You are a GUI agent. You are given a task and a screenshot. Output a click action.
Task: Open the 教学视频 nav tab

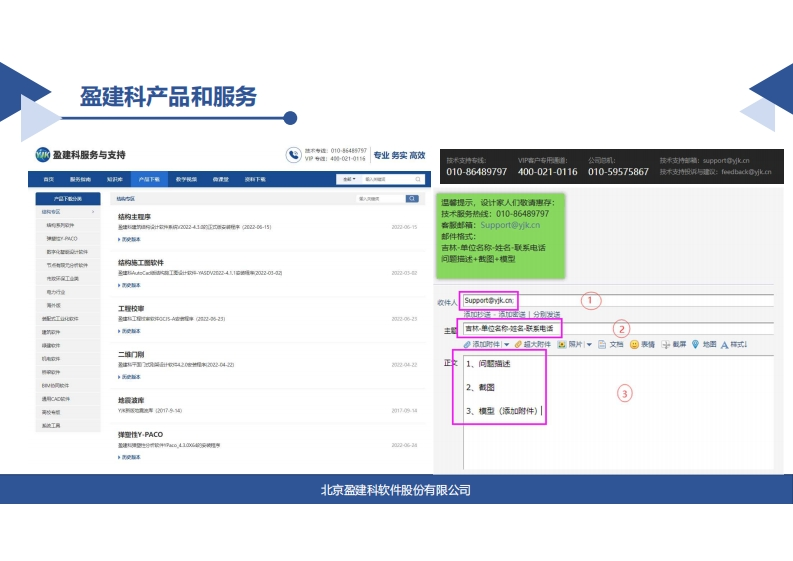[x=186, y=180]
